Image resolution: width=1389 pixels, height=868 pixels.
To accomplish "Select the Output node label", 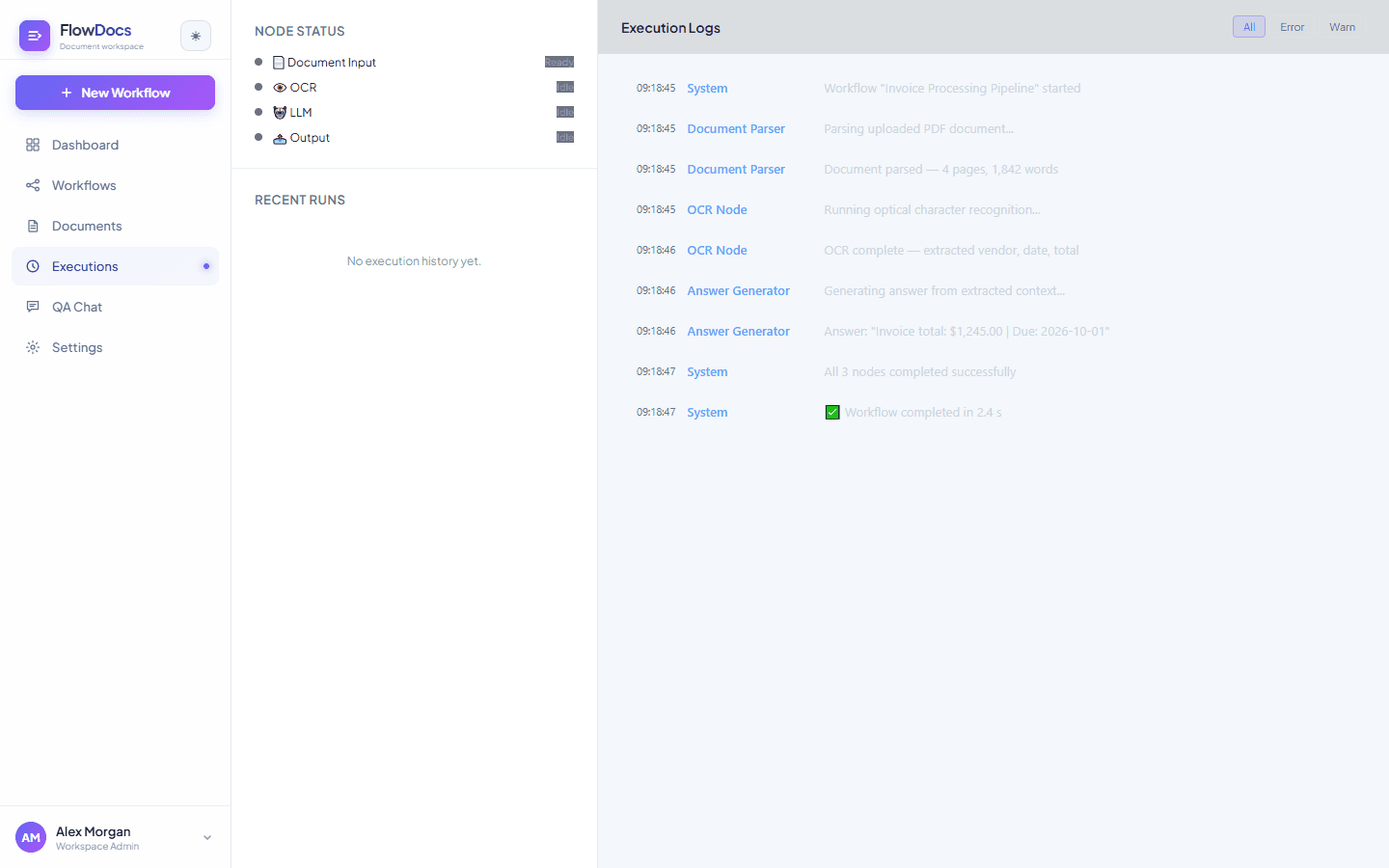I will [x=310, y=138].
